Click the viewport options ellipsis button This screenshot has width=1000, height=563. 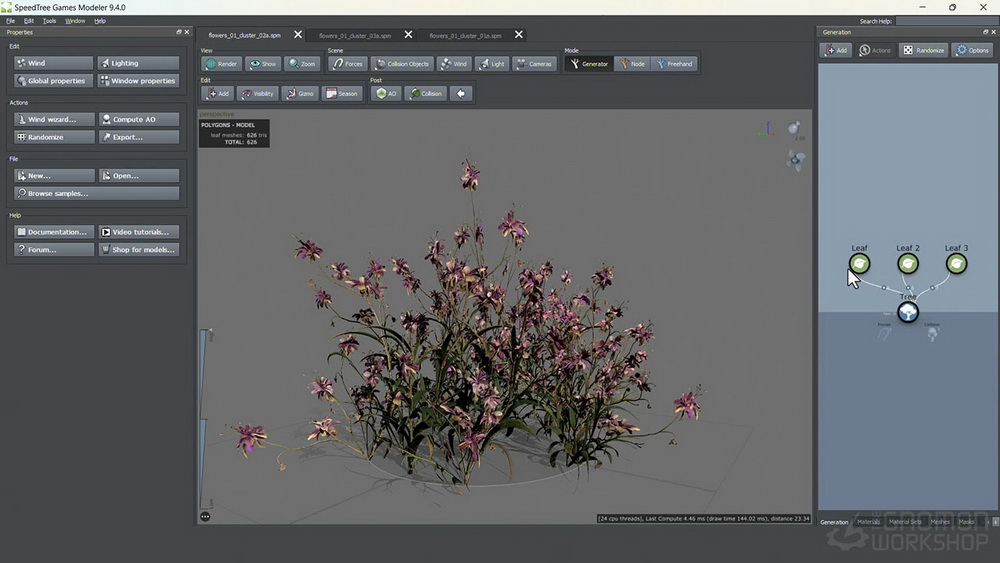coord(205,516)
